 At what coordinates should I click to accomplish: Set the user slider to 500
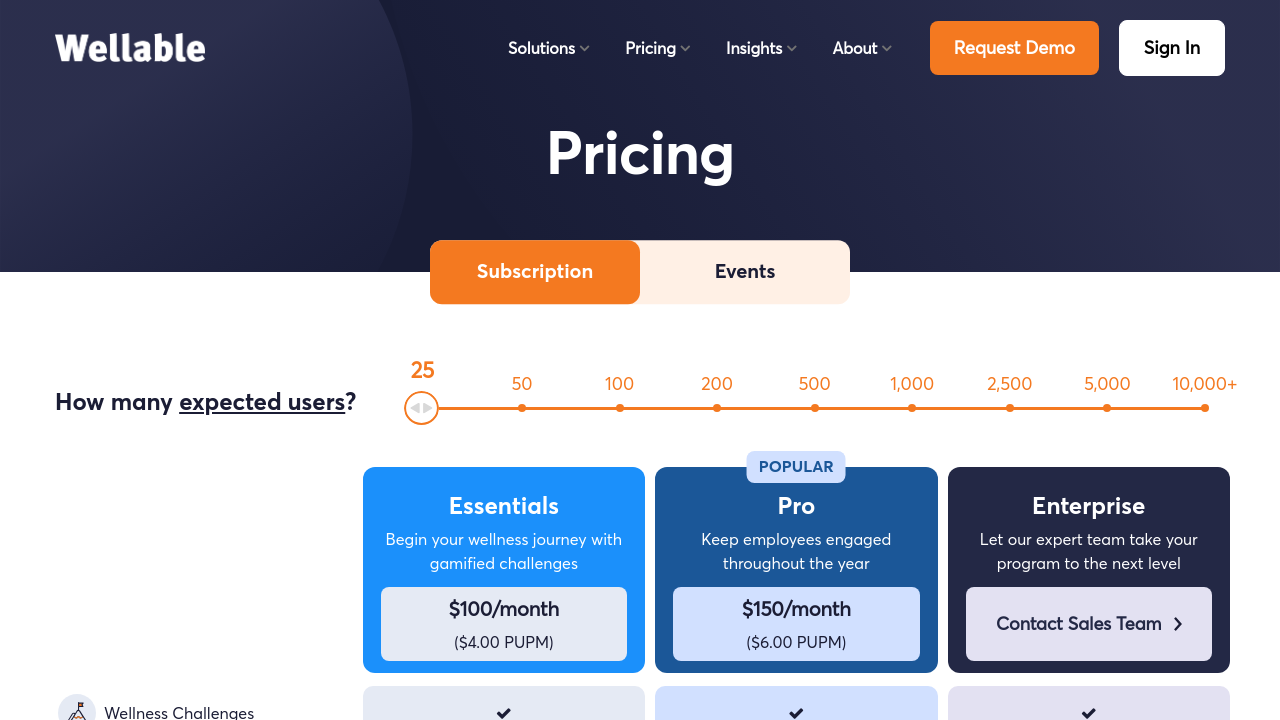tap(815, 408)
